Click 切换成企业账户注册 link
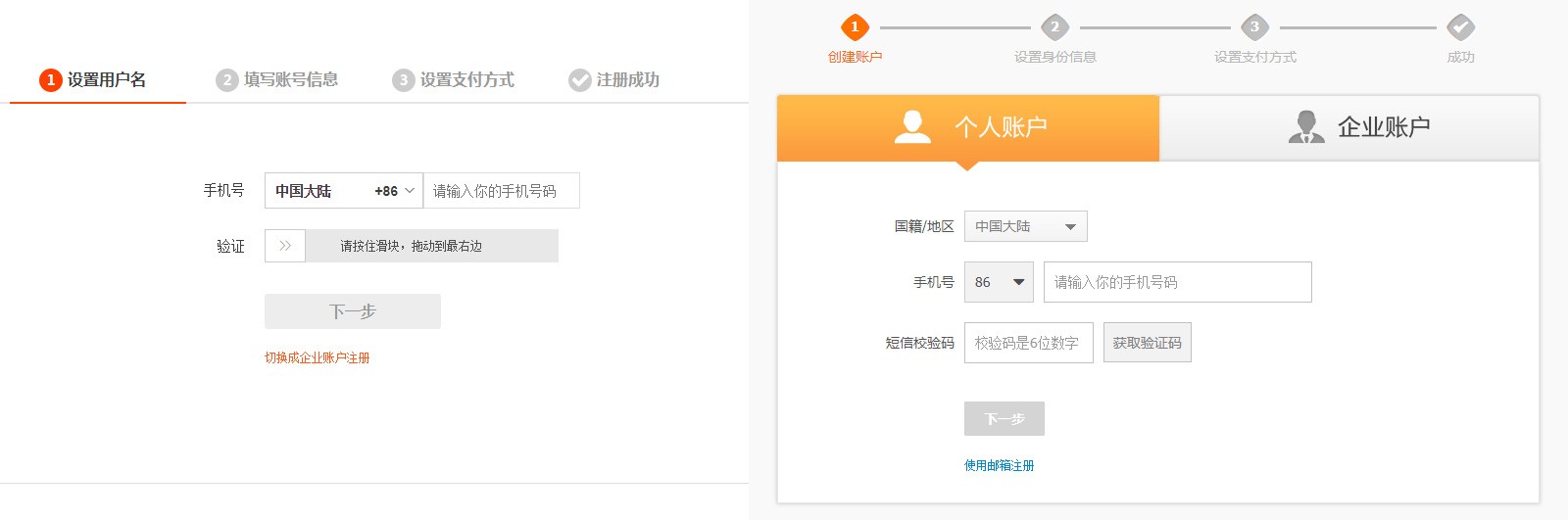Image resolution: width=1568 pixels, height=520 pixels. [x=318, y=358]
